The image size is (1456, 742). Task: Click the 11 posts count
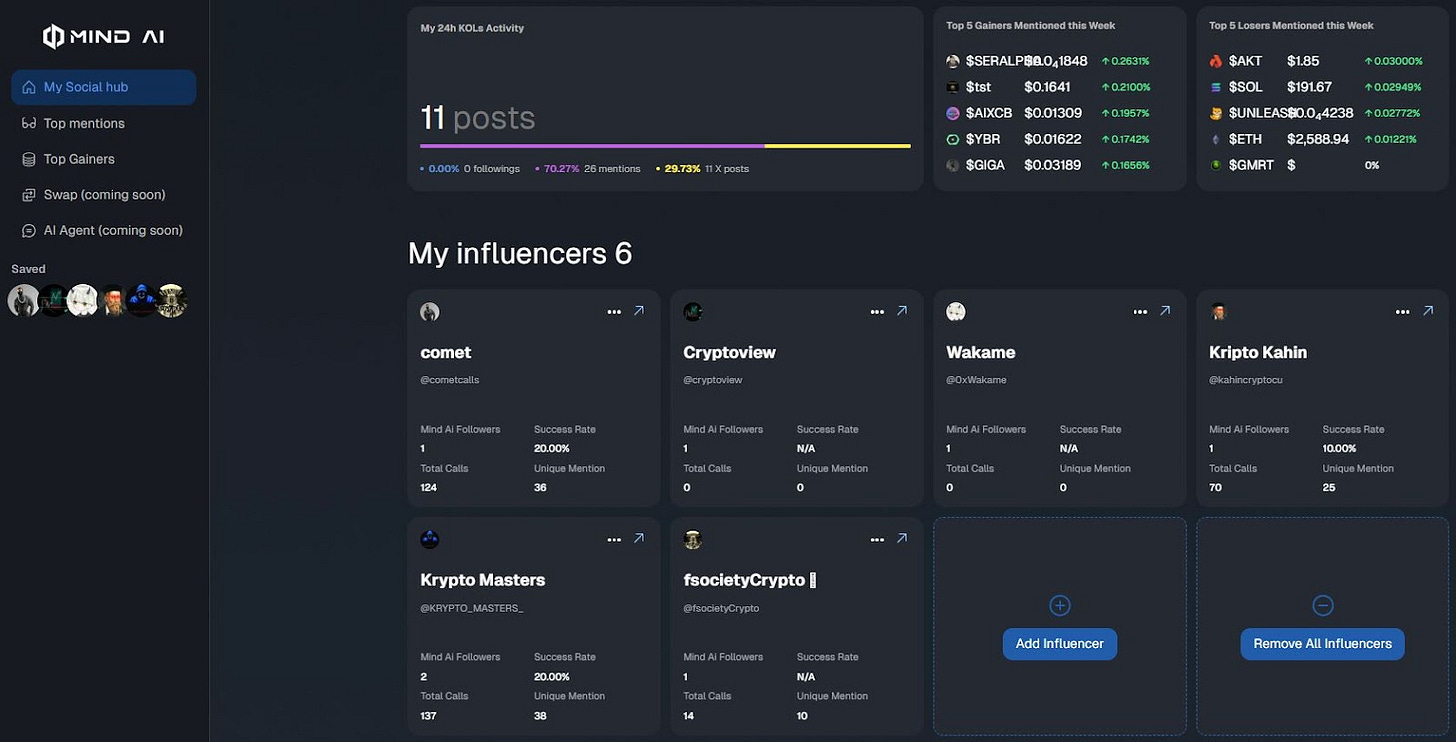(478, 118)
